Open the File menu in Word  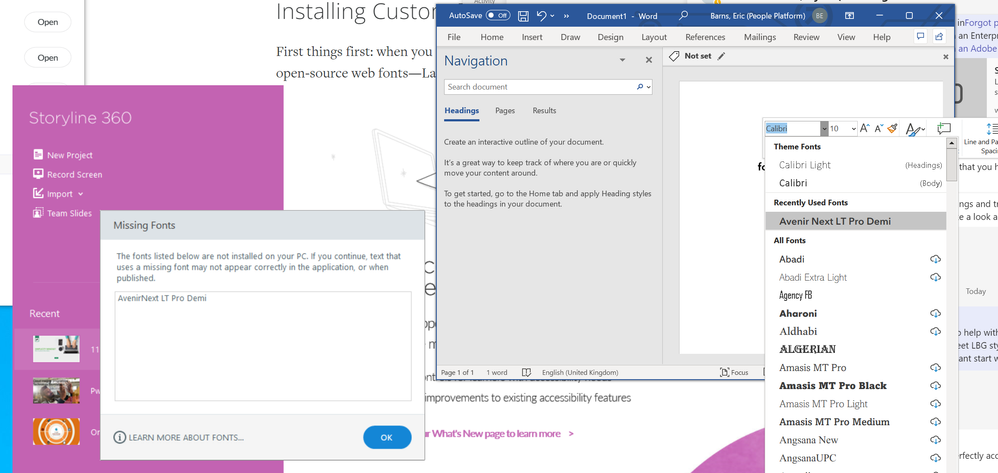tap(454, 37)
